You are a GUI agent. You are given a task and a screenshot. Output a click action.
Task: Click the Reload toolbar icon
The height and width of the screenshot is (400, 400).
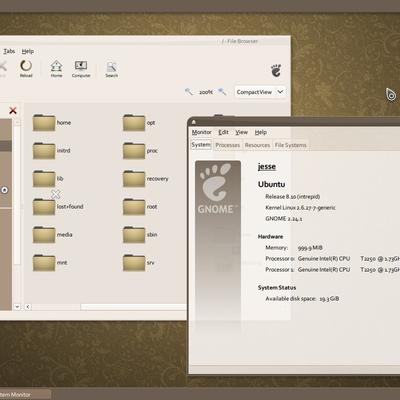coord(26,68)
